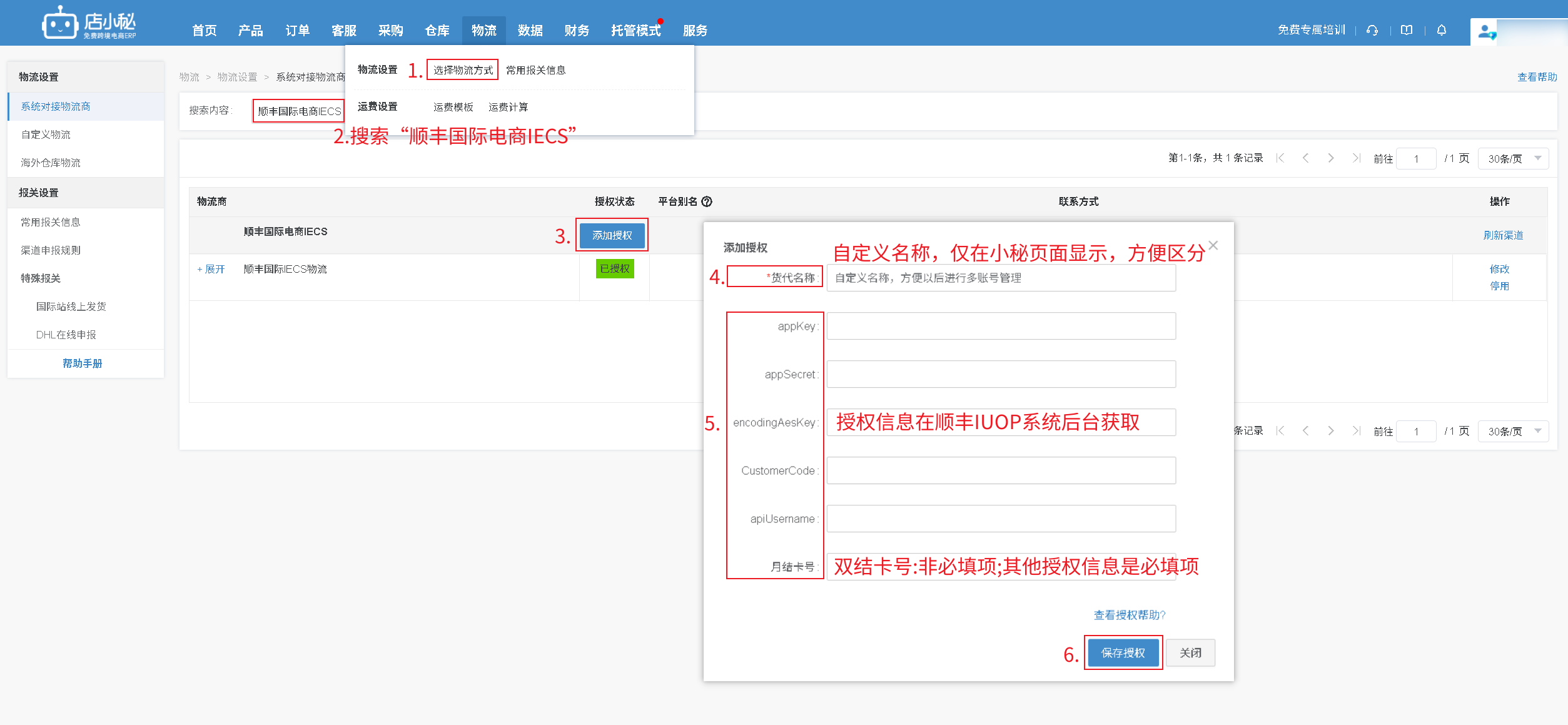Go to next page arrow in top pagination
The image size is (1568, 725).
1330,158
